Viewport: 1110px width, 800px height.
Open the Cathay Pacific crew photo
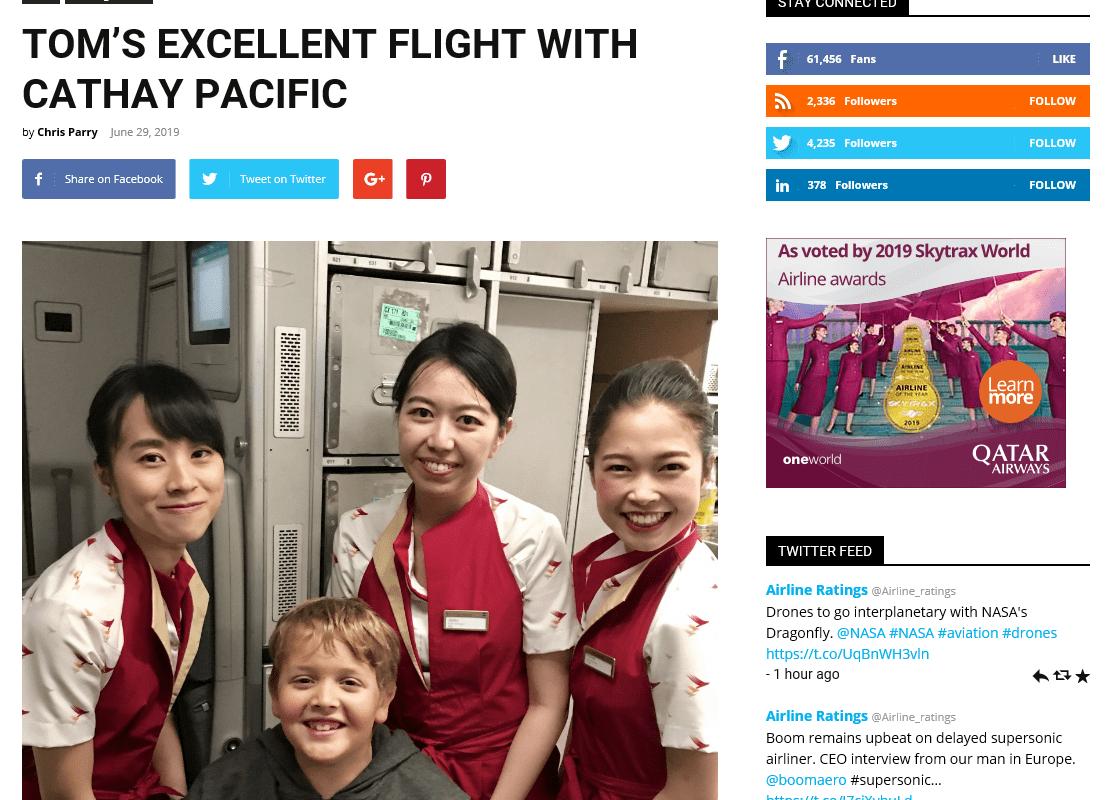370,520
